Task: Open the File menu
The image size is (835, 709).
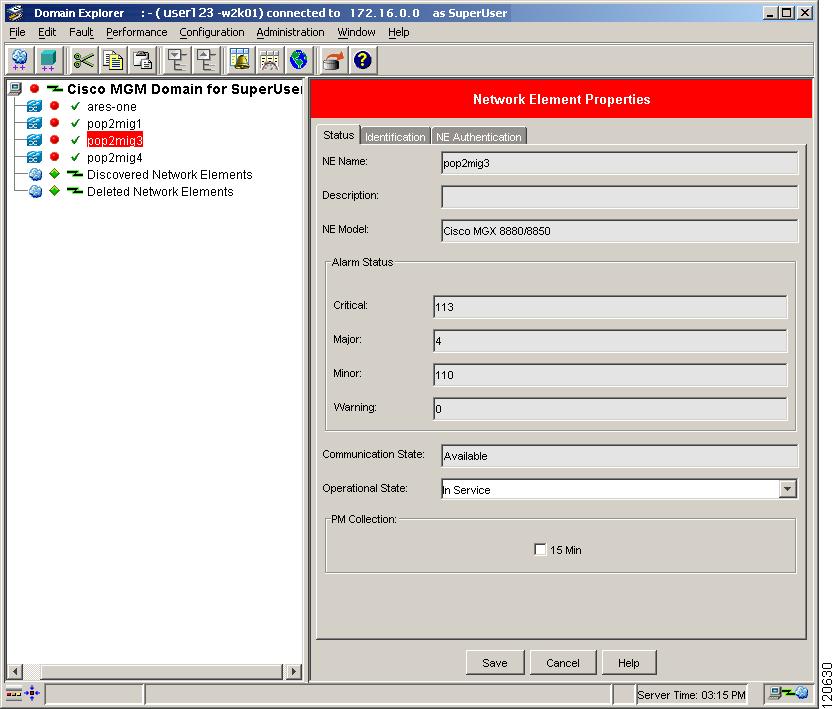Action: point(17,32)
